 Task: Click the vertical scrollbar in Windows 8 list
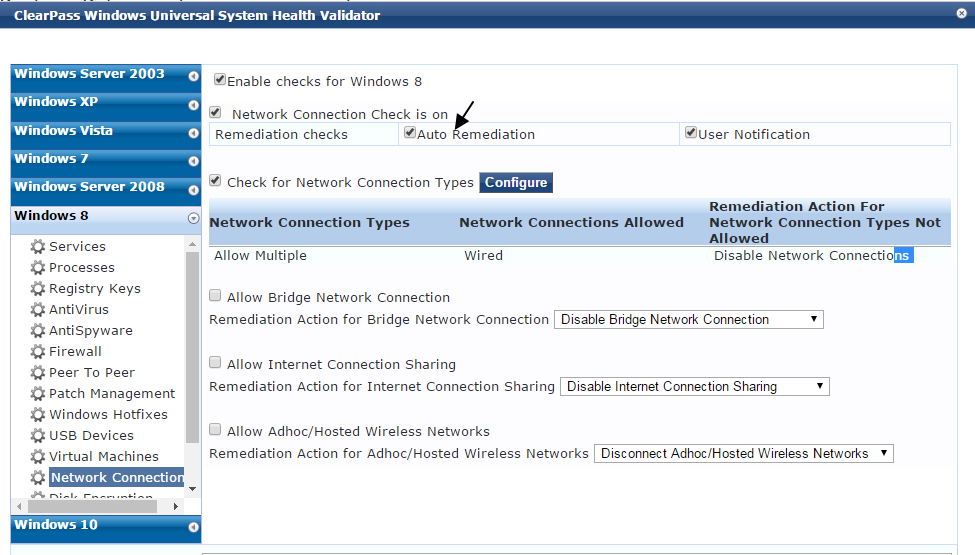[x=192, y=348]
